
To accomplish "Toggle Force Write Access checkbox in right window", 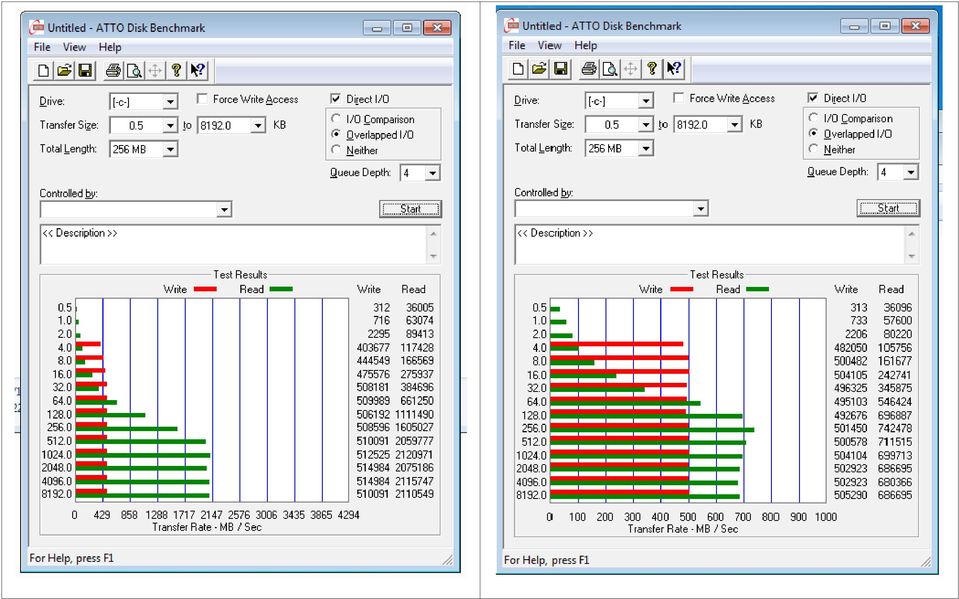I will tap(678, 97).
